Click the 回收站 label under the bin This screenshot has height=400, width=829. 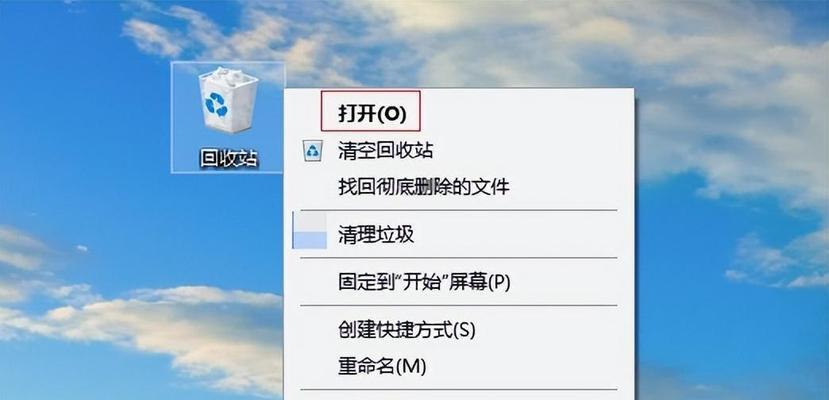click(228, 158)
